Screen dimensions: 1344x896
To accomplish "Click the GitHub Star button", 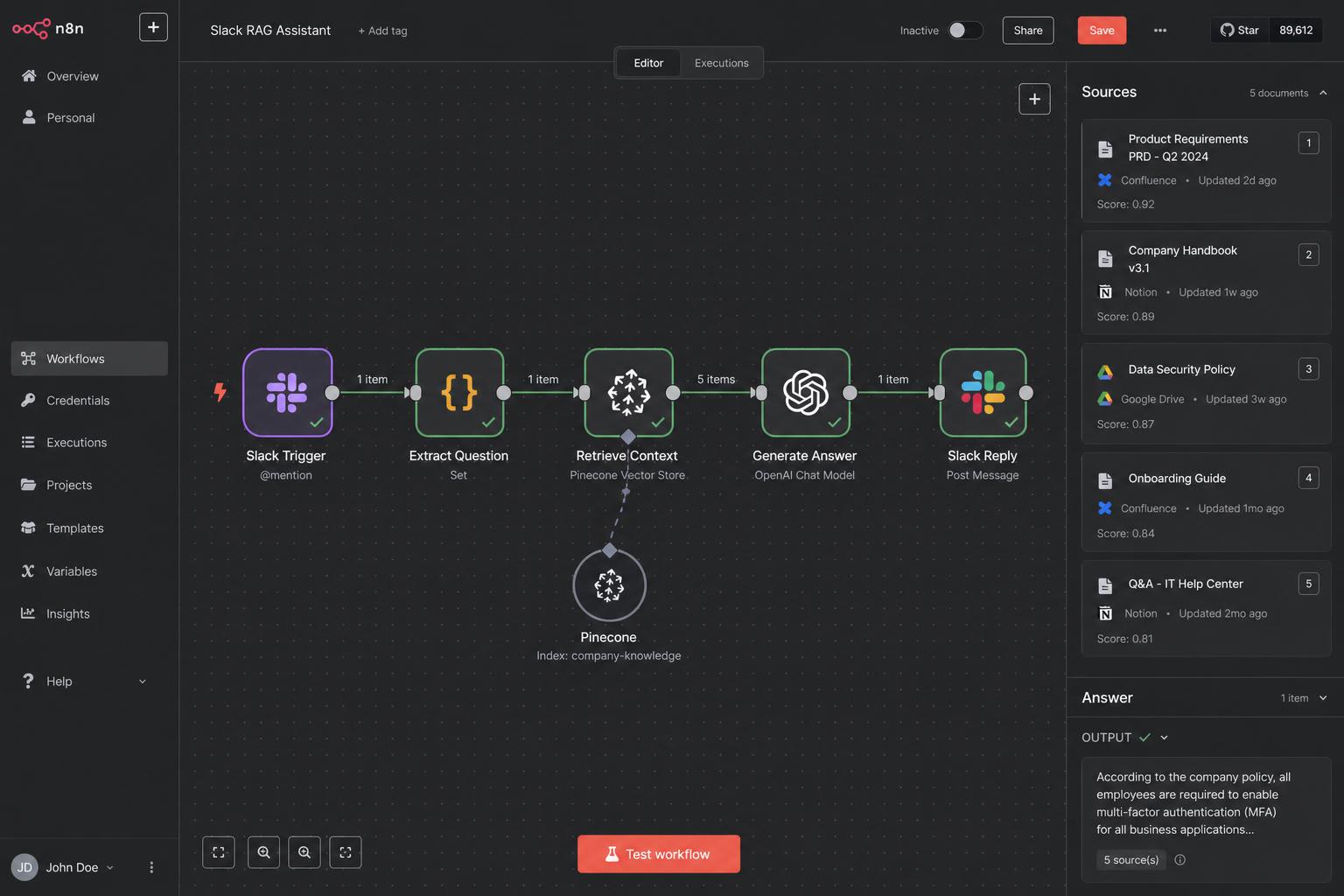I will click(1239, 30).
